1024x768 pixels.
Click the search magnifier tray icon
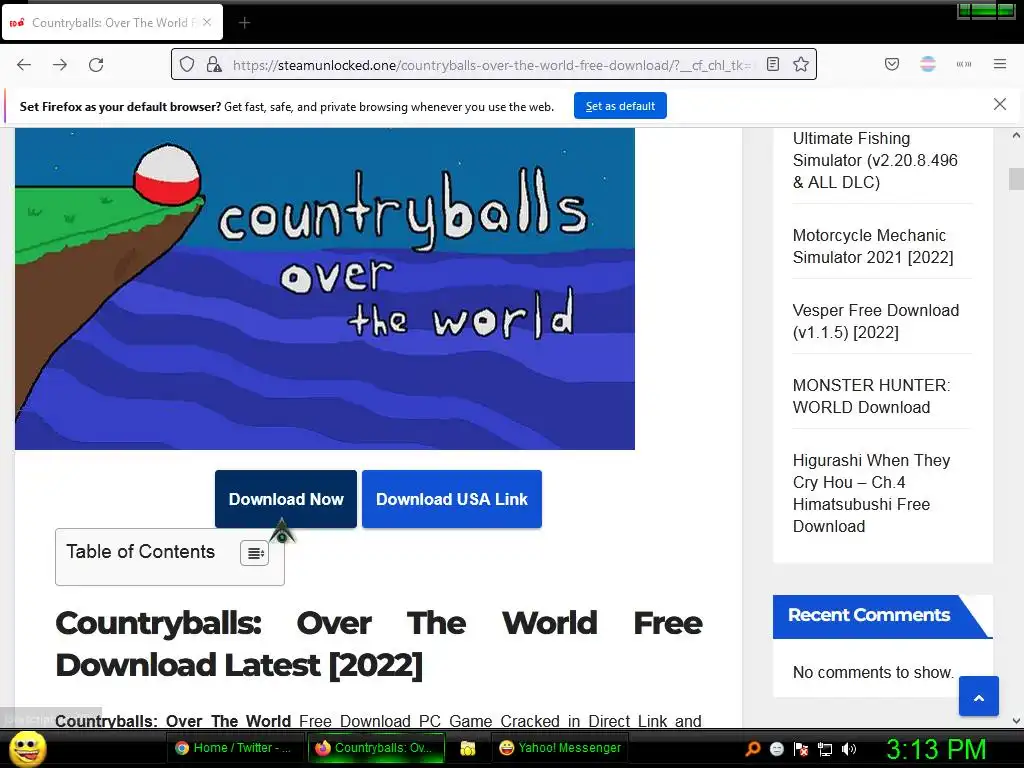click(x=753, y=748)
